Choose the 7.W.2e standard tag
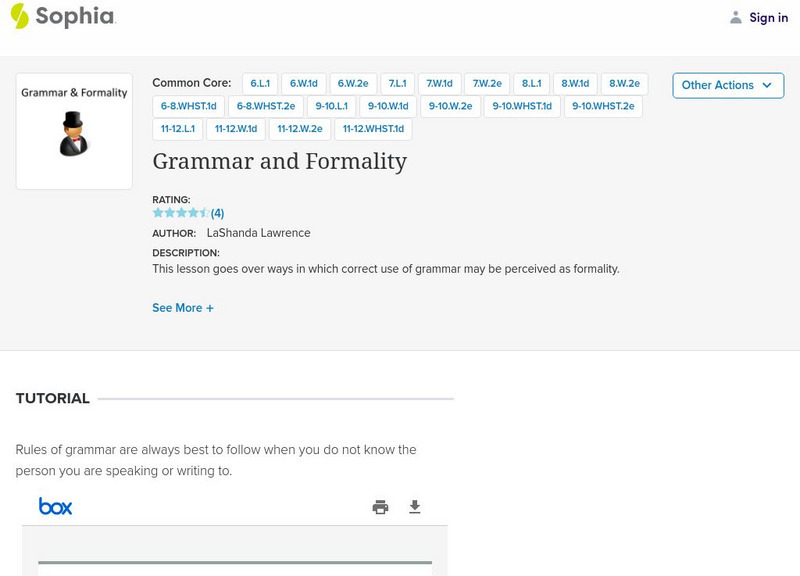Screen dimensions: 800x576 click(487, 84)
